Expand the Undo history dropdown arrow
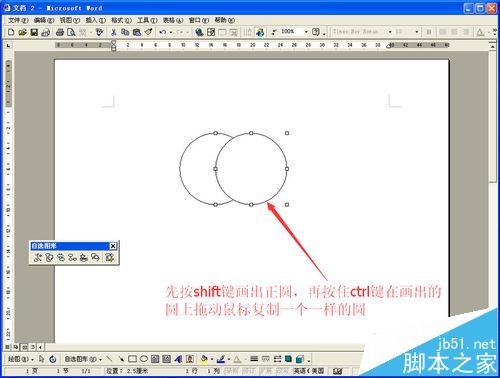This screenshot has height=378, width=500. pos(171,32)
